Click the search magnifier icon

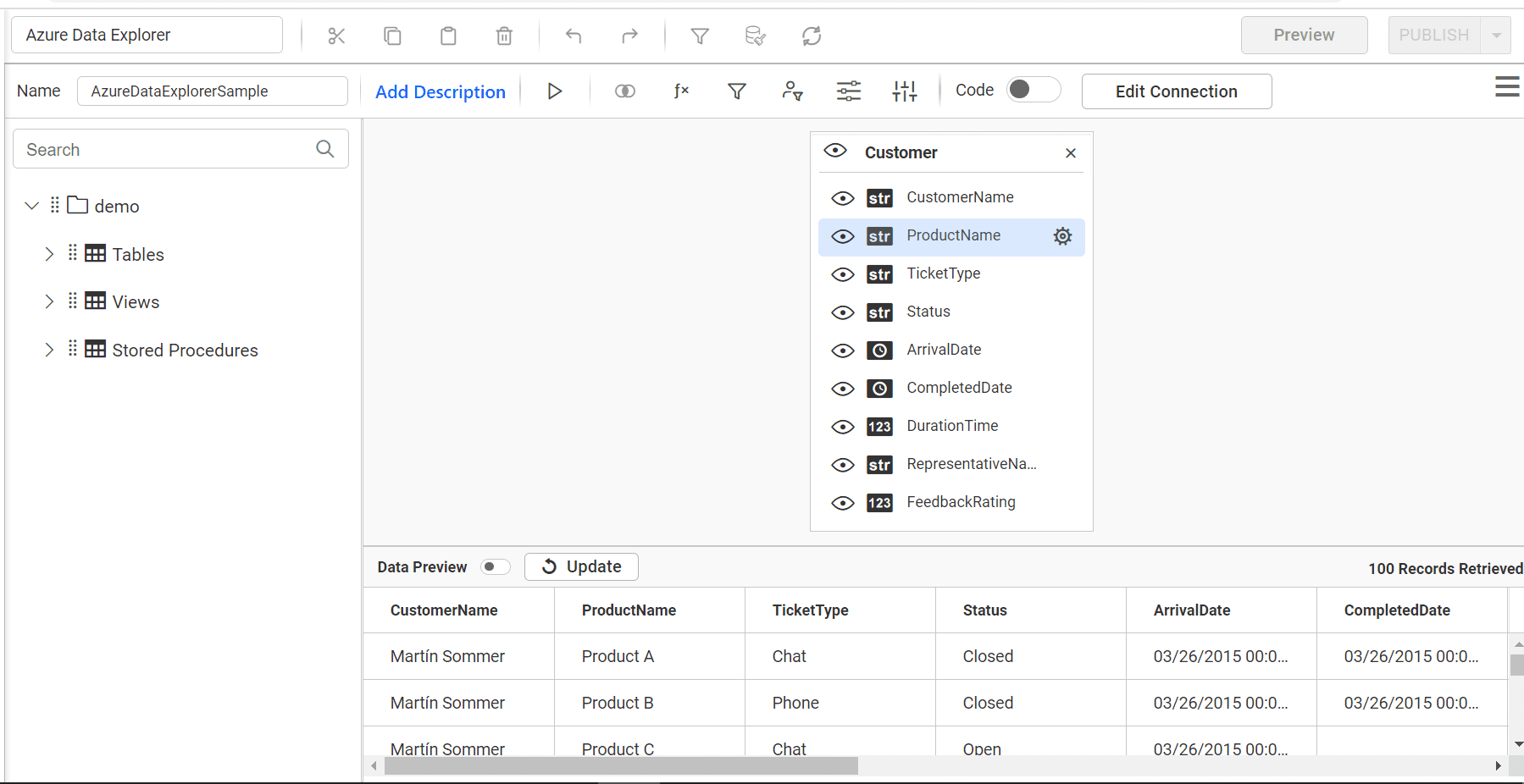[325, 149]
